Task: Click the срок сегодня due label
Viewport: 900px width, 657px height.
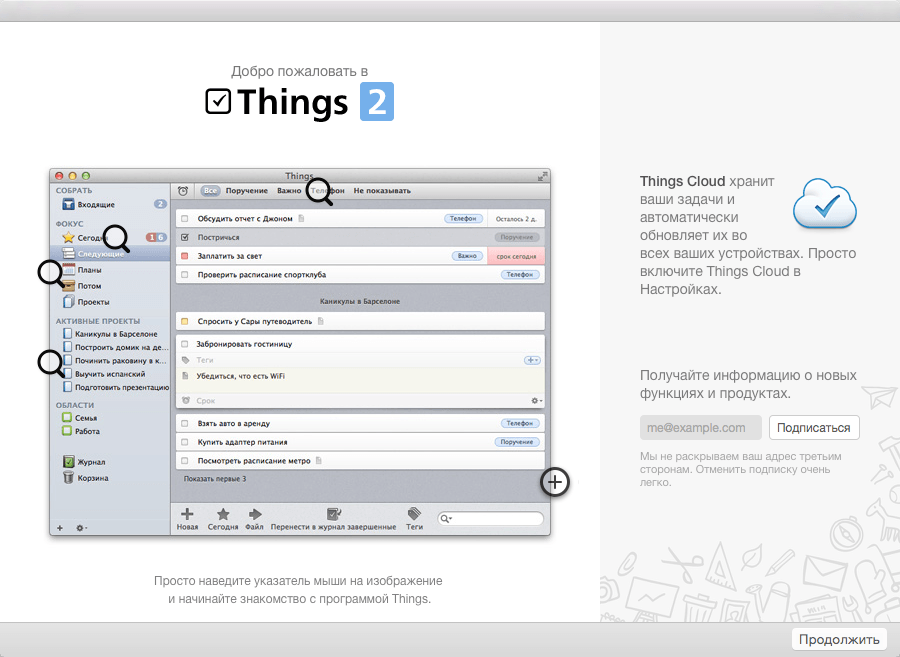Action: (x=516, y=256)
